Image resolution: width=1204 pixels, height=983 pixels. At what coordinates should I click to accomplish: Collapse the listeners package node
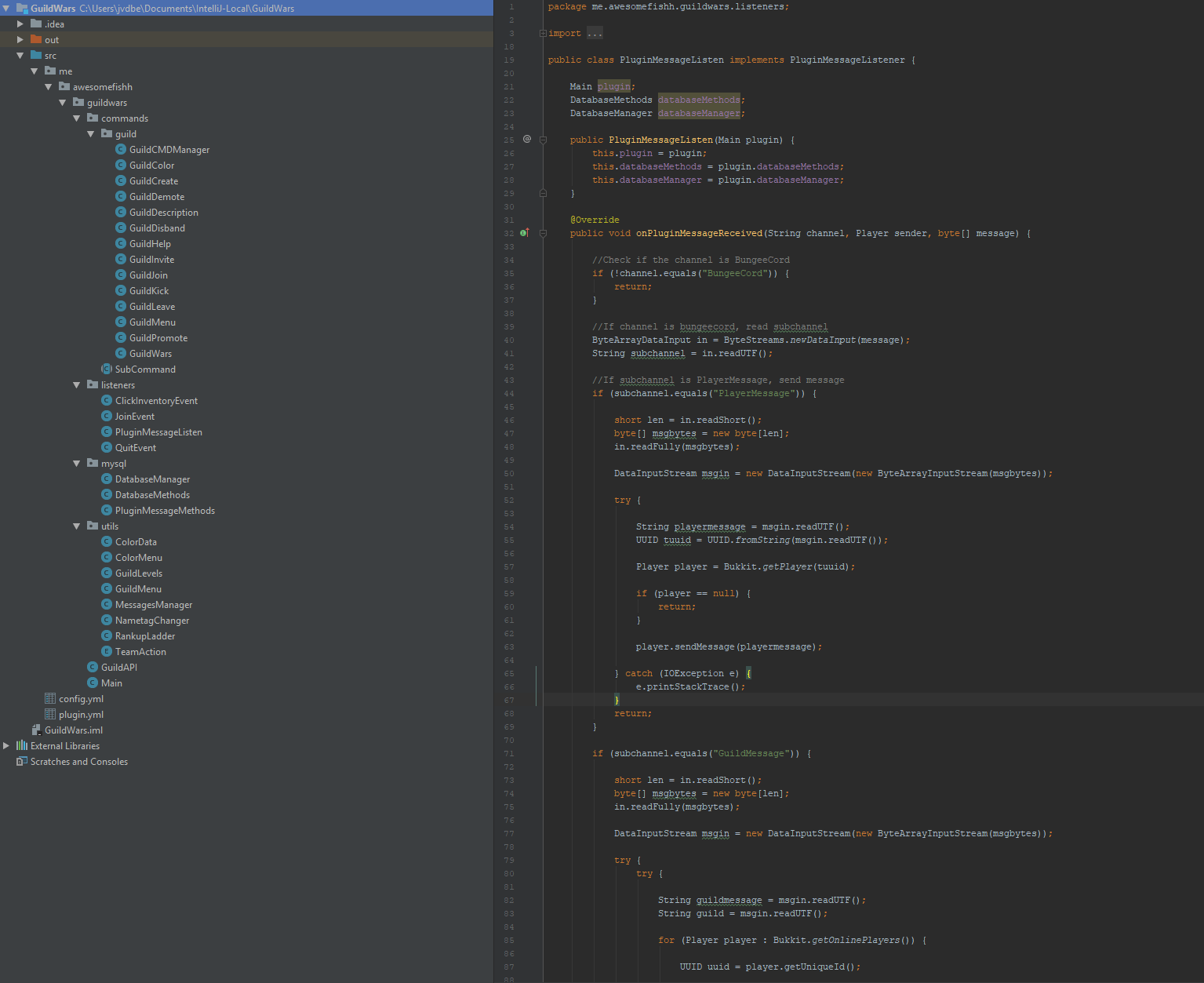tap(77, 385)
